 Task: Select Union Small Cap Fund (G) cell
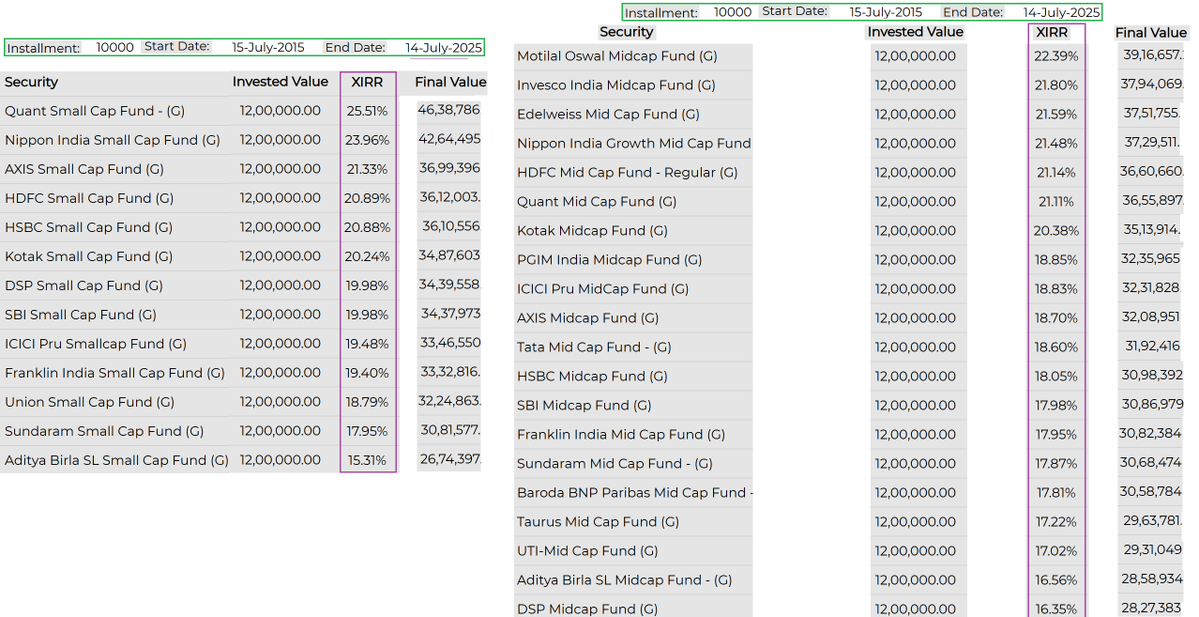tap(89, 401)
